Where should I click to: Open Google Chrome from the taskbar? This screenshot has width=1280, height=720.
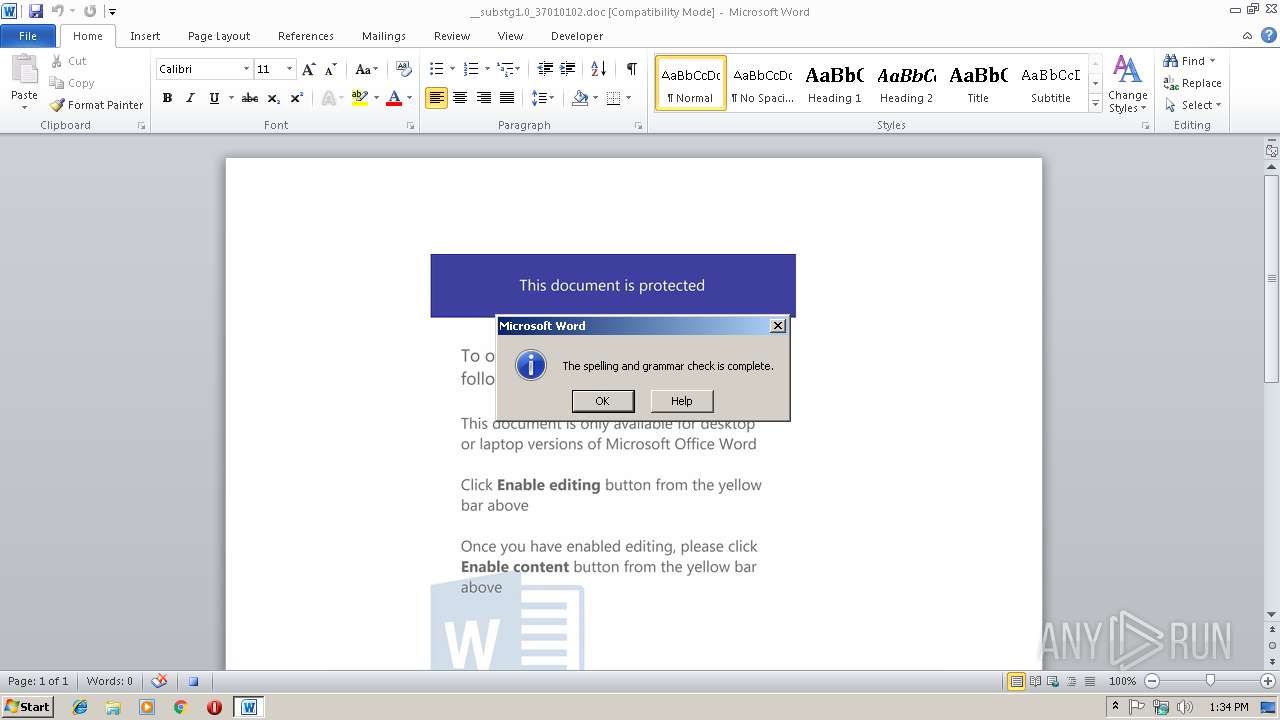pyautogui.click(x=180, y=707)
